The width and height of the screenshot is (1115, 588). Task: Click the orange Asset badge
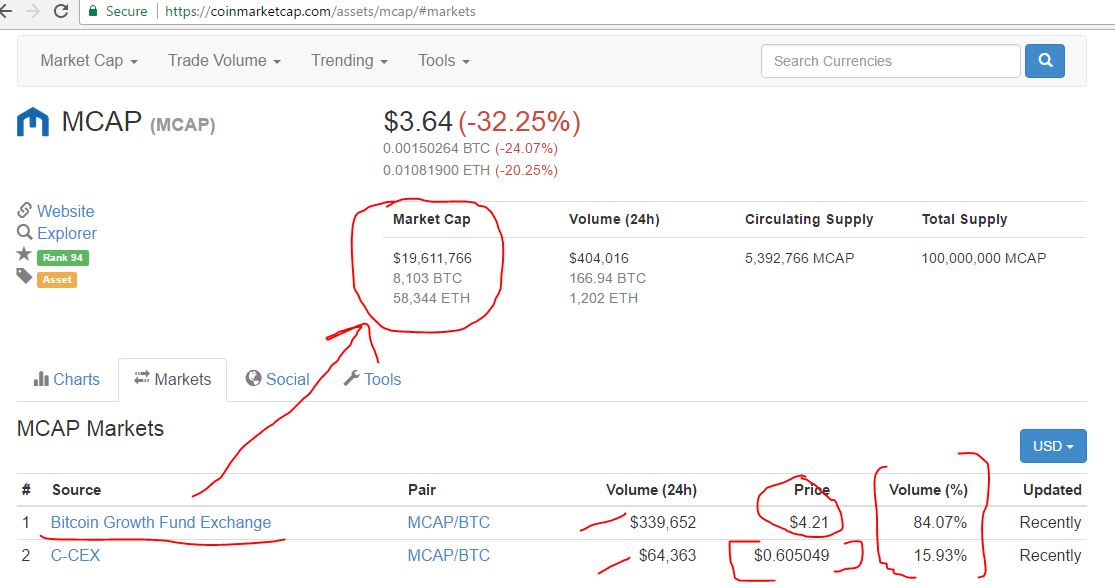[57, 279]
